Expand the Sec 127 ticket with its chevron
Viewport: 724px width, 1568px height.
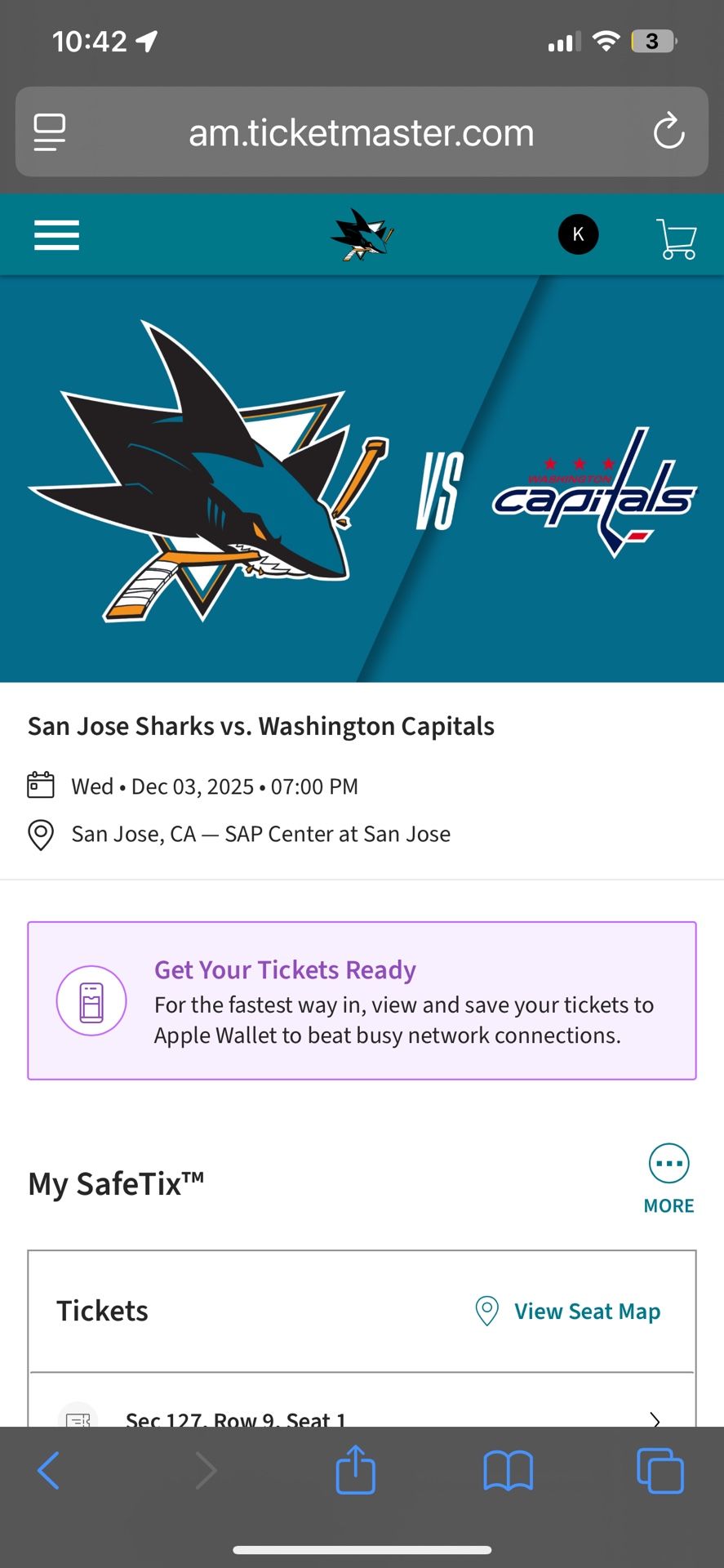click(x=655, y=1421)
